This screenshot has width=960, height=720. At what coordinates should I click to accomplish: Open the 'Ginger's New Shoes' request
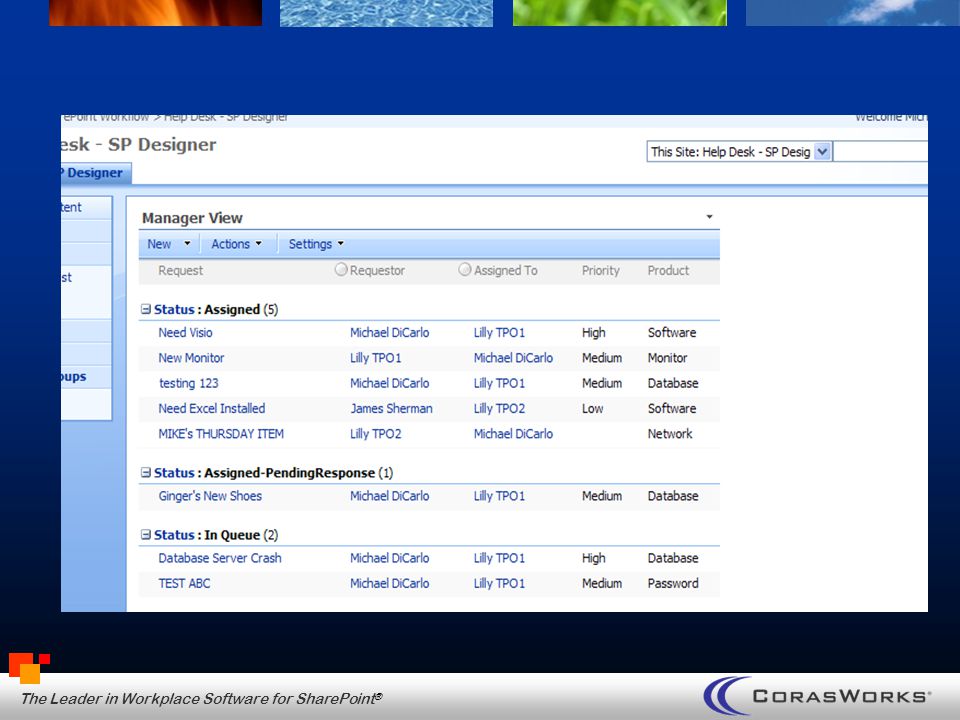(210, 496)
